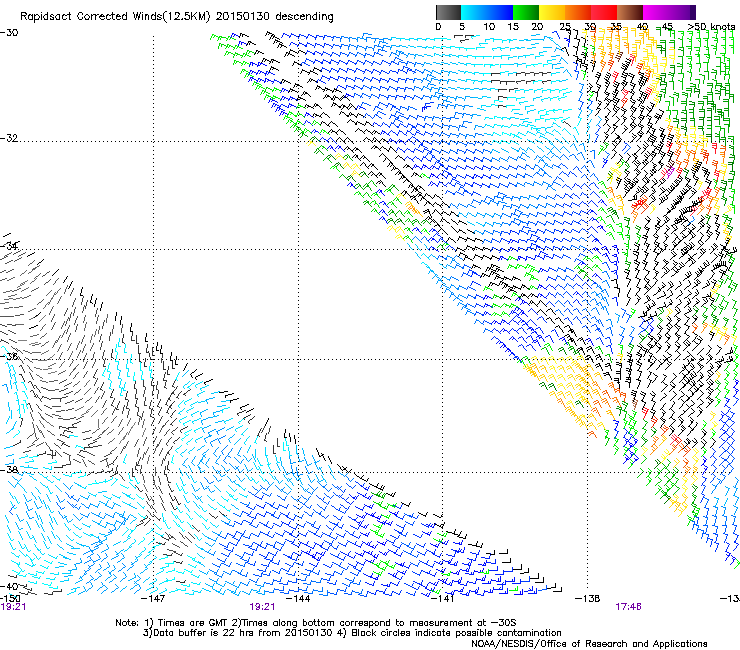Click the legend tick label '25'
Image resolution: width=740 pixels, height=650 pixels.
pyautogui.click(x=565, y=27)
